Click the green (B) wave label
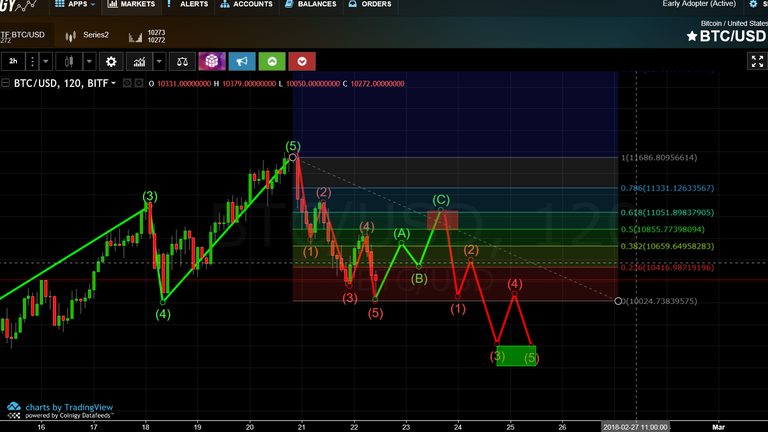Screen dimensions: 768x432 419,279
